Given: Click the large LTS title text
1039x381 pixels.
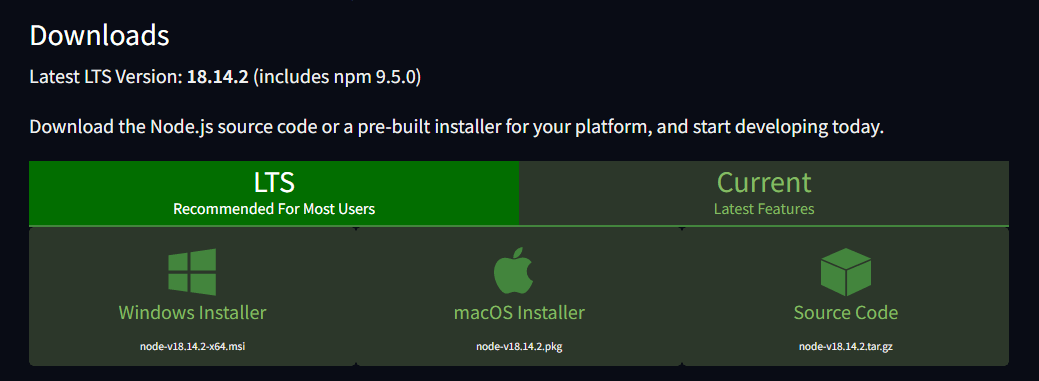Looking at the screenshot, I should tap(274, 182).
